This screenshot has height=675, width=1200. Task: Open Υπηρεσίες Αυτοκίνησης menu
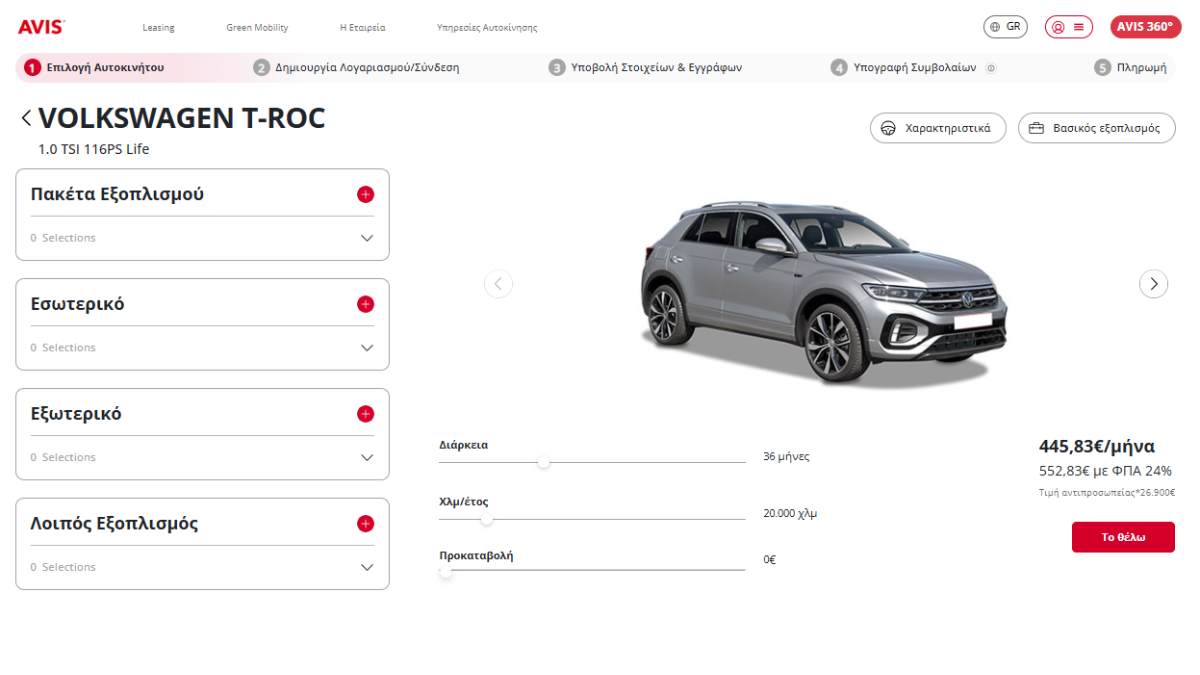point(487,28)
